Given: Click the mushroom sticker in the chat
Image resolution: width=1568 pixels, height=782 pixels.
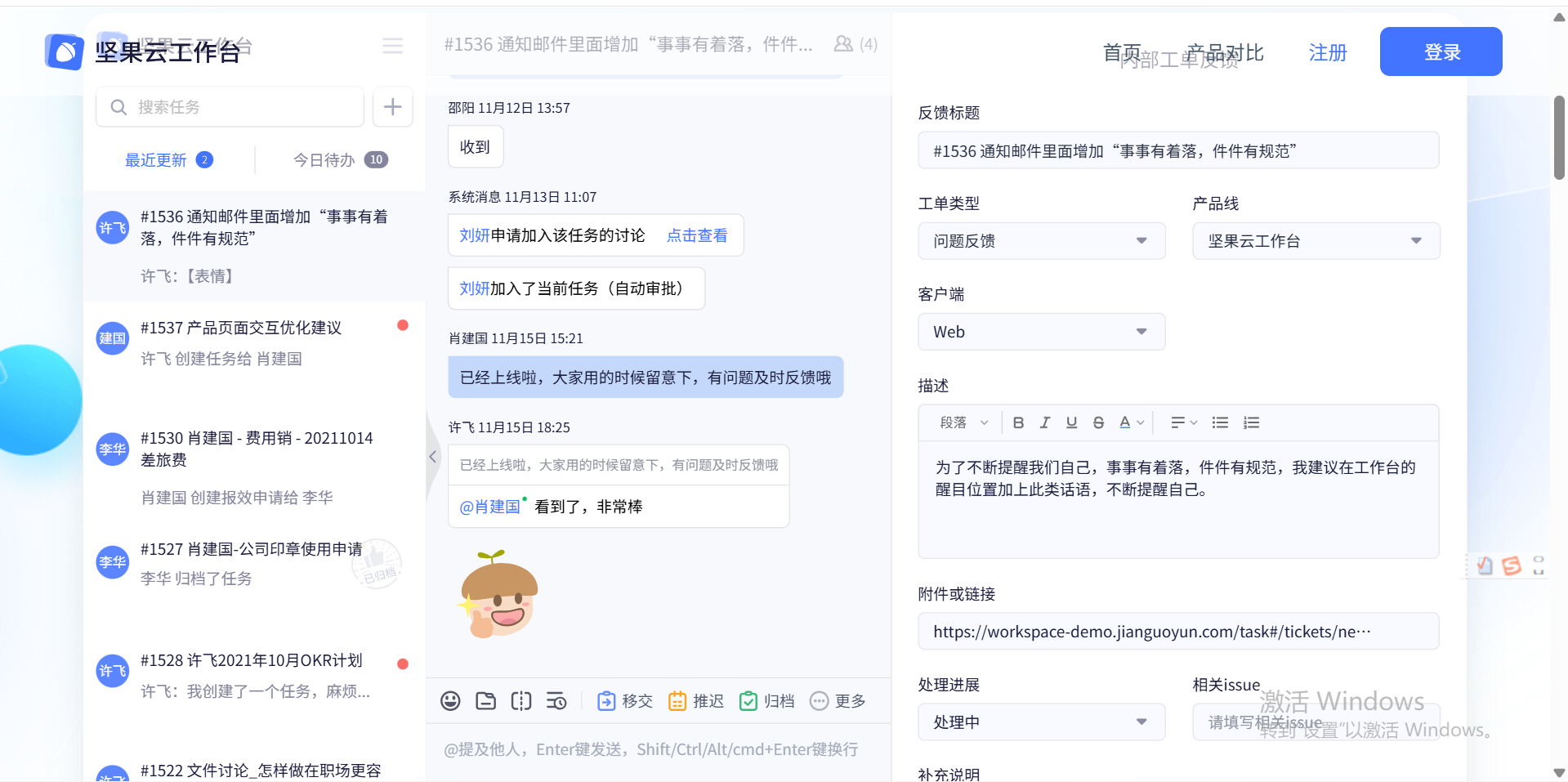Looking at the screenshot, I should pyautogui.click(x=498, y=594).
